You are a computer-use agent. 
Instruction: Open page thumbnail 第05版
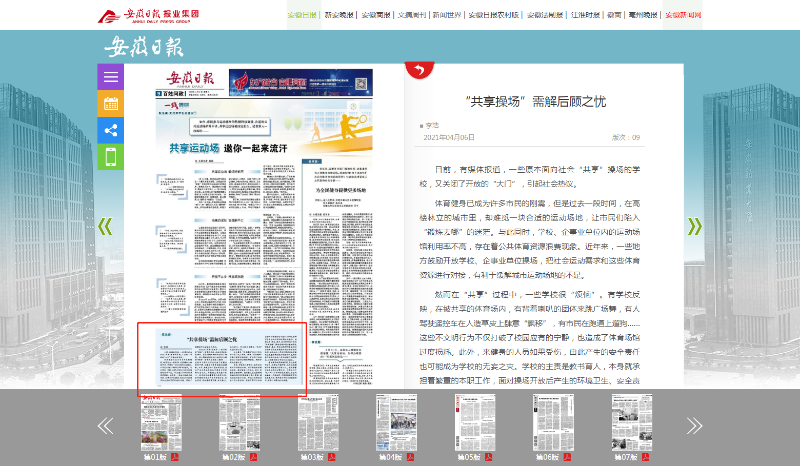pos(475,423)
